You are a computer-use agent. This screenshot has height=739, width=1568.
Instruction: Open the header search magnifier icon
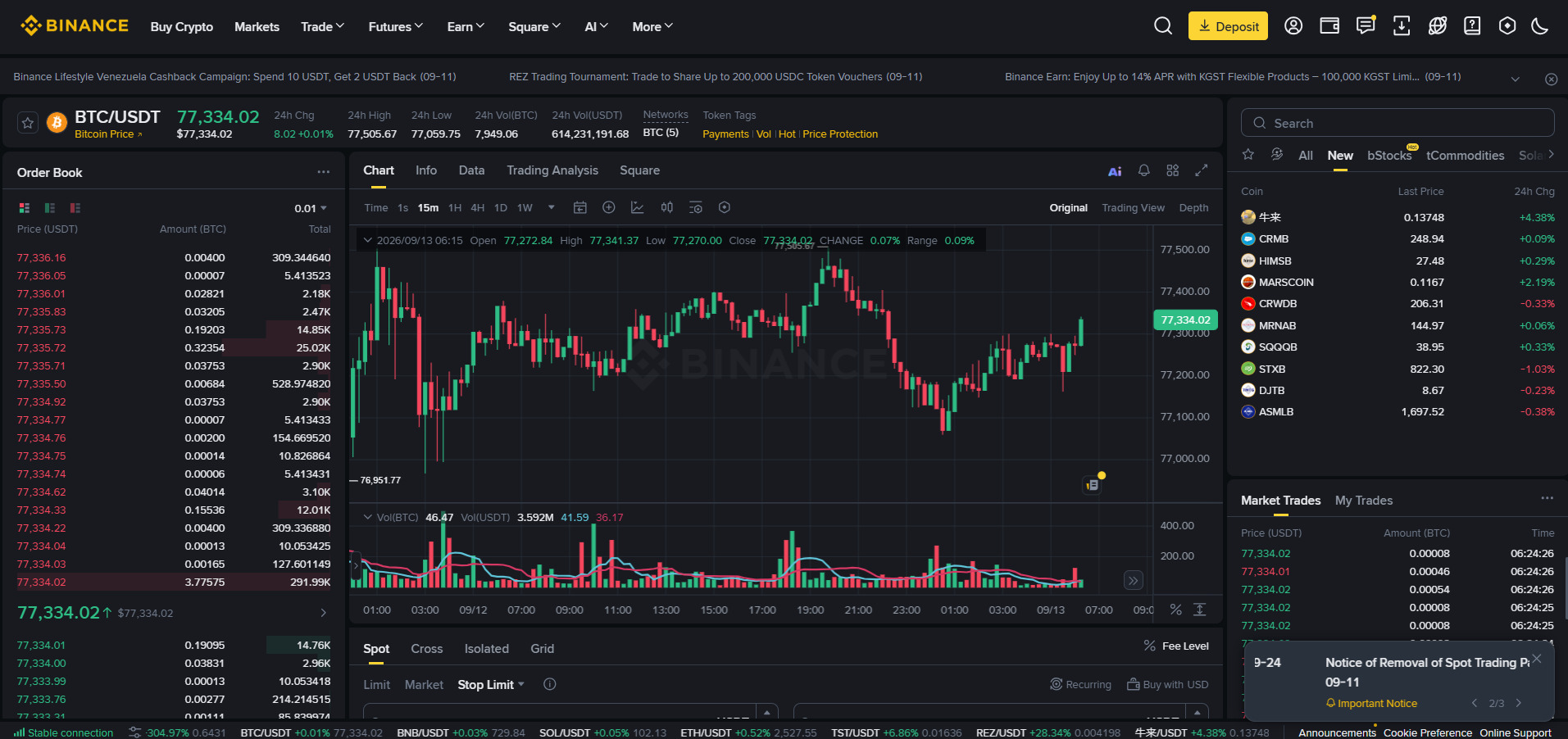[x=1162, y=26]
